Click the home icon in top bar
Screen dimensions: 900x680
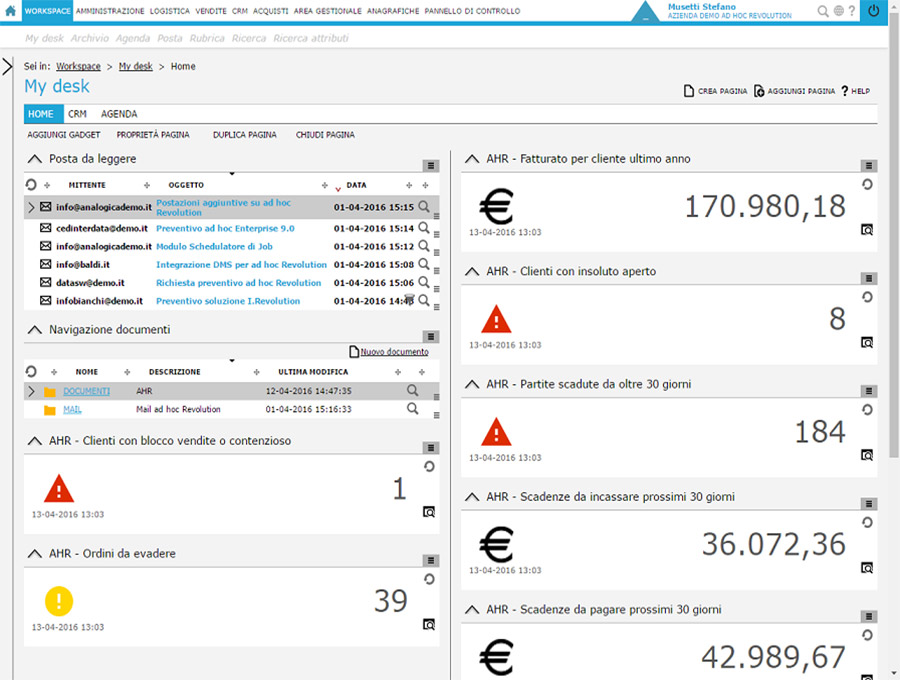coord(10,11)
